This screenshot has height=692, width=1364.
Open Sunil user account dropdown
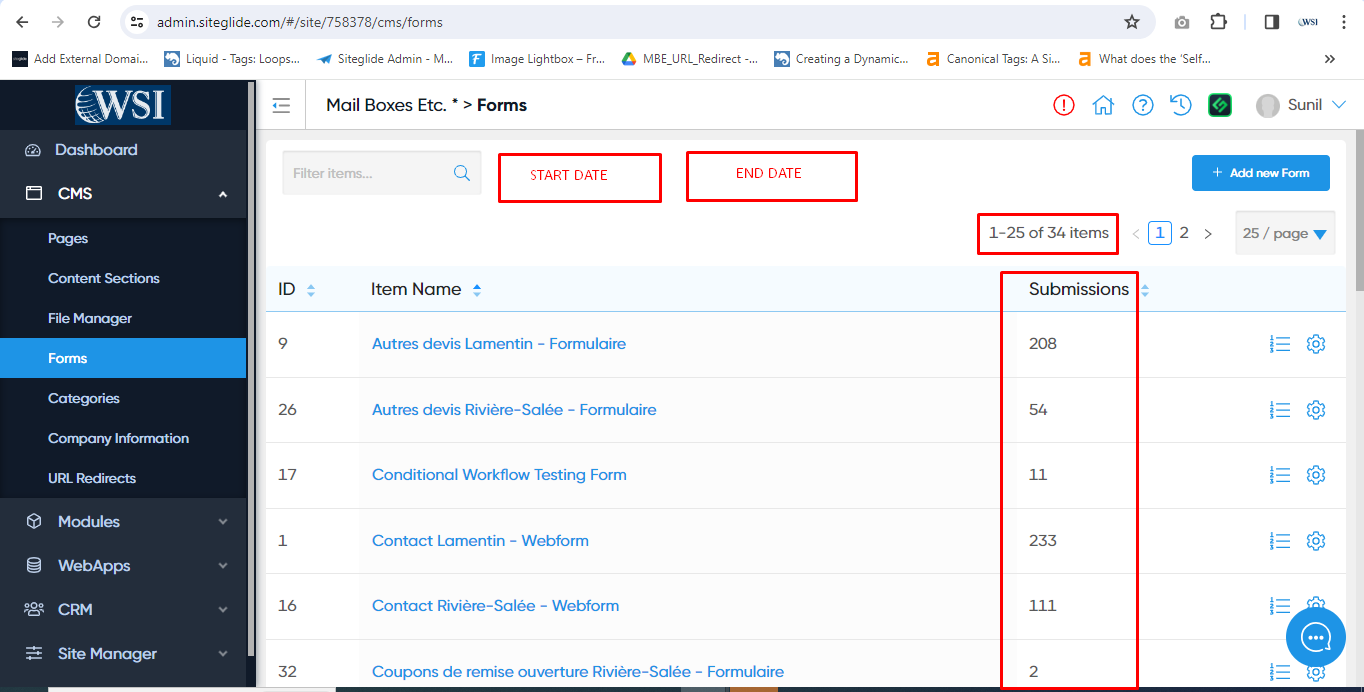point(1302,105)
